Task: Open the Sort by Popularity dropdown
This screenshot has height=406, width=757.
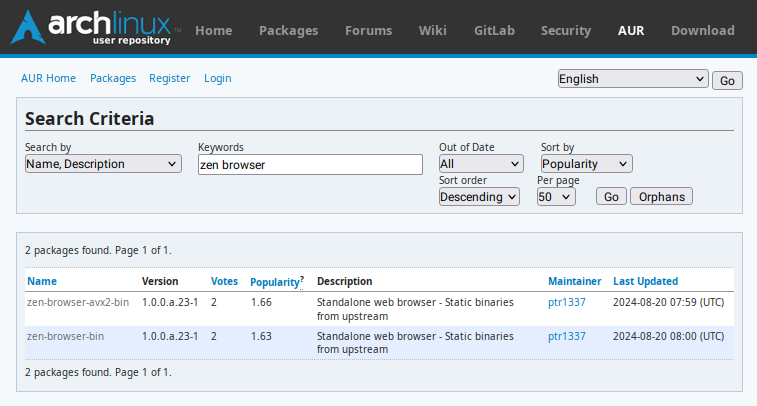Action: (587, 164)
